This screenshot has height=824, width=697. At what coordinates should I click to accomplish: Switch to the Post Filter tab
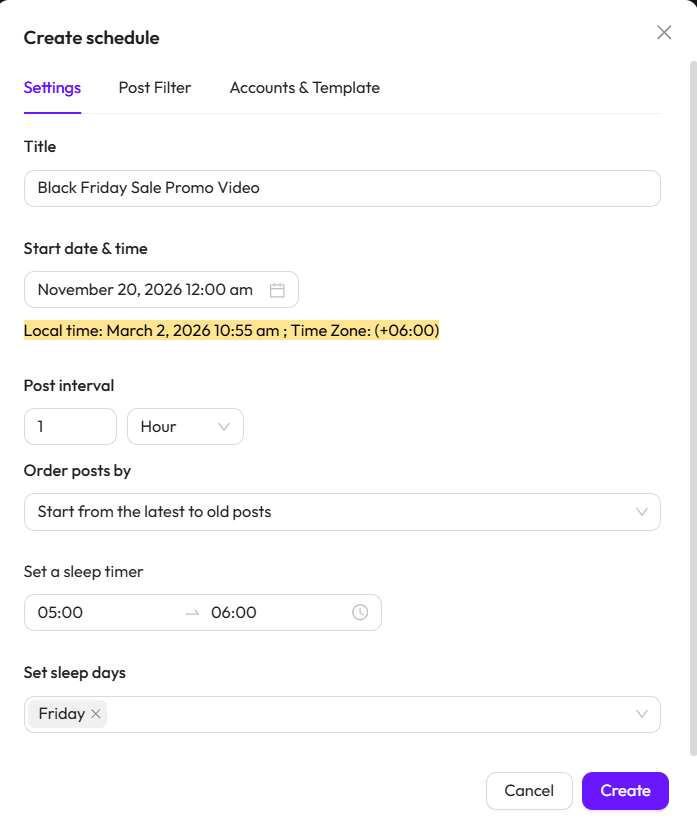(154, 88)
